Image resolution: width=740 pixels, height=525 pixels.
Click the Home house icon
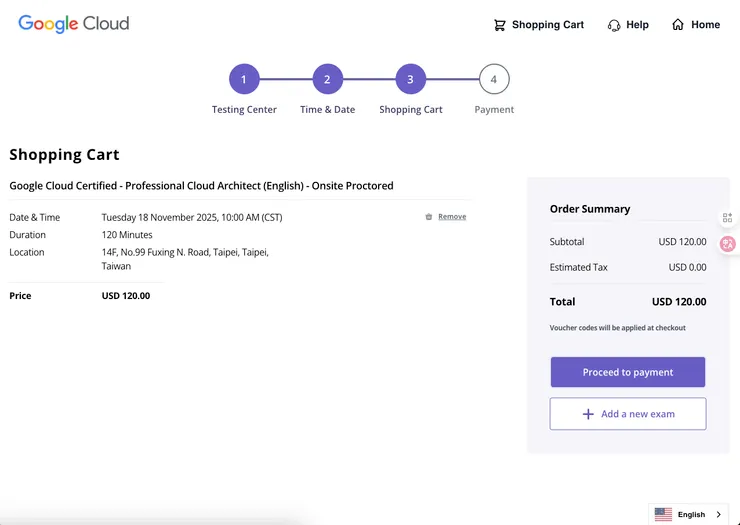[678, 25]
